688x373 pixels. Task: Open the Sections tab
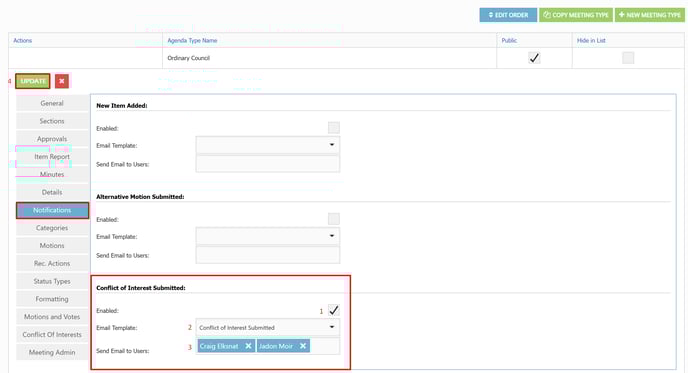(52, 121)
